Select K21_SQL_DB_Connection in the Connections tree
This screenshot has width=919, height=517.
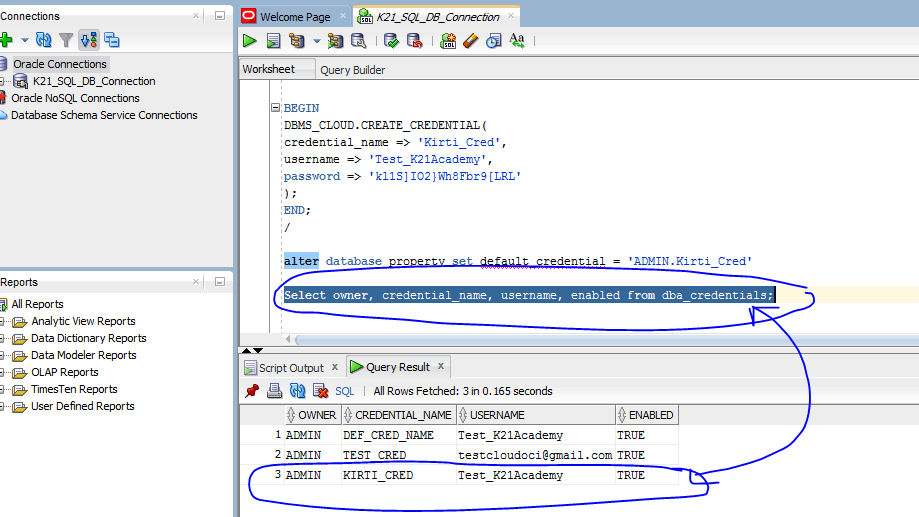[94, 81]
